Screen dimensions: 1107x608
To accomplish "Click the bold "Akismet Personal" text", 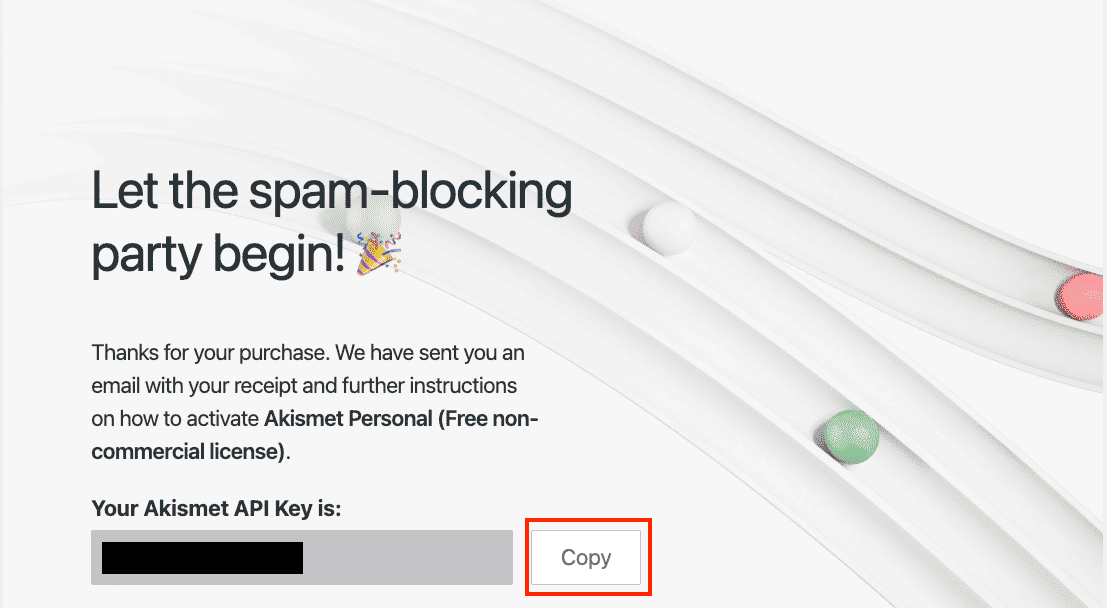I will click(x=347, y=418).
